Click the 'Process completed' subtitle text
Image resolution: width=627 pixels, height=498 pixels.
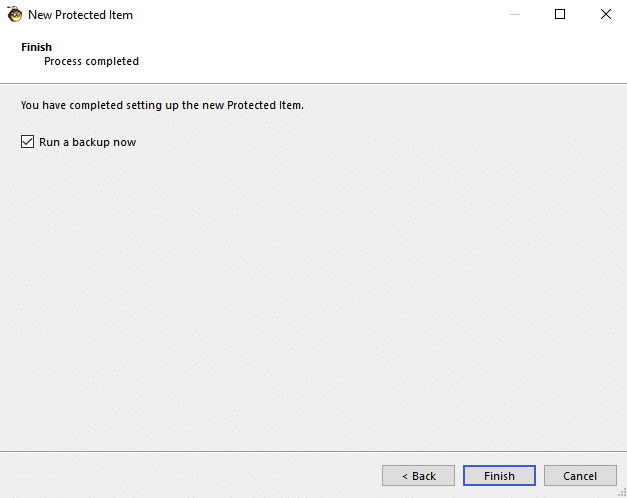(91, 61)
